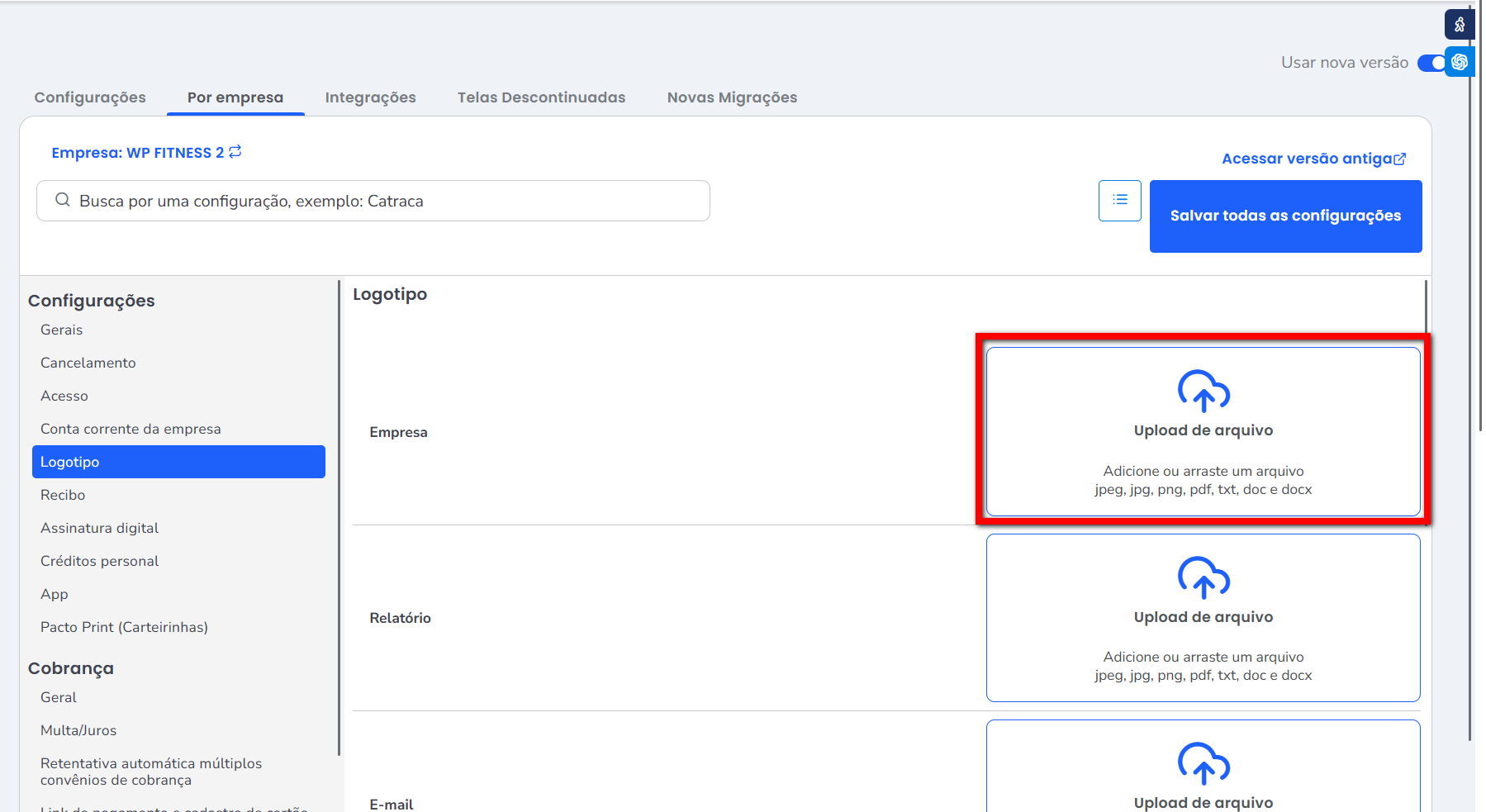Select Cancelamento in the settings sidebar
The width and height of the screenshot is (1486, 812).
coord(88,363)
